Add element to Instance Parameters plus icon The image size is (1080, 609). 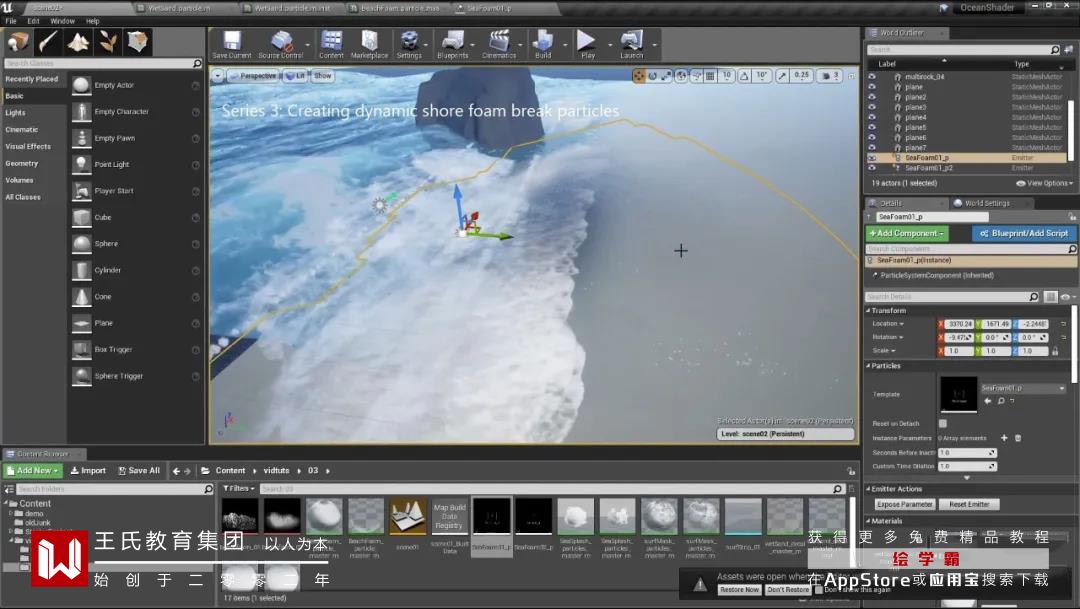click(x=1004, y=438)
